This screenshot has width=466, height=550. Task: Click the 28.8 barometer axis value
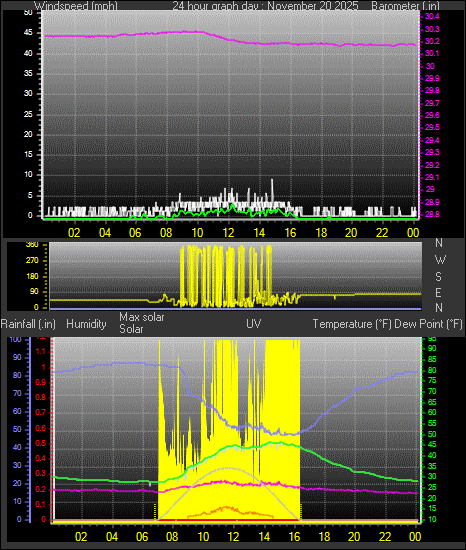(432, 214)
